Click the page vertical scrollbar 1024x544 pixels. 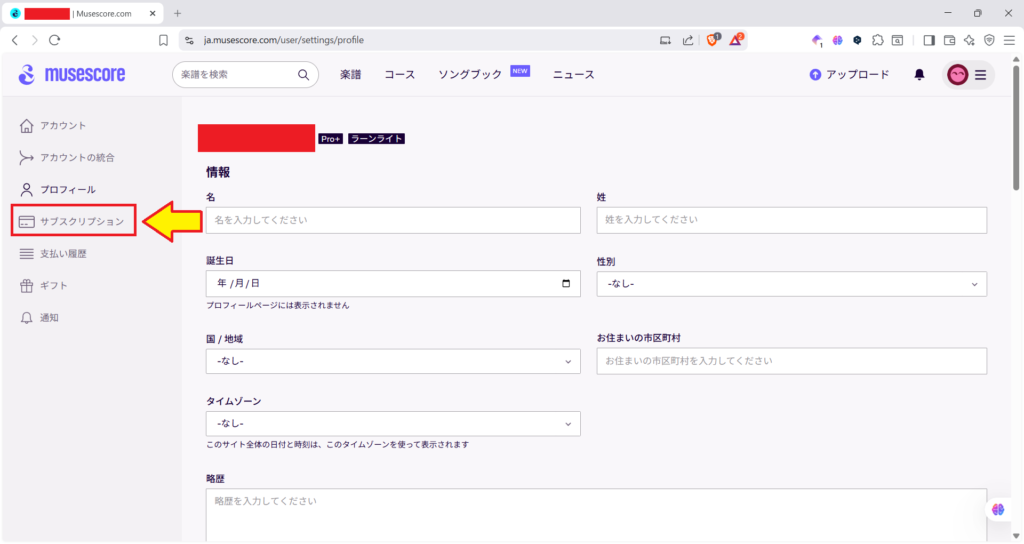tap(1016, 300)
